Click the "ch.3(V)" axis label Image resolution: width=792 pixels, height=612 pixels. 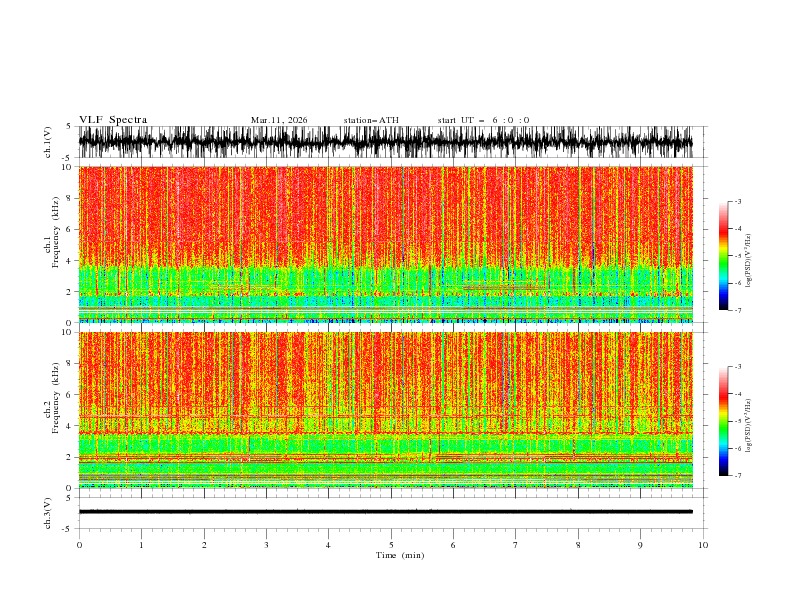point(48,513)
